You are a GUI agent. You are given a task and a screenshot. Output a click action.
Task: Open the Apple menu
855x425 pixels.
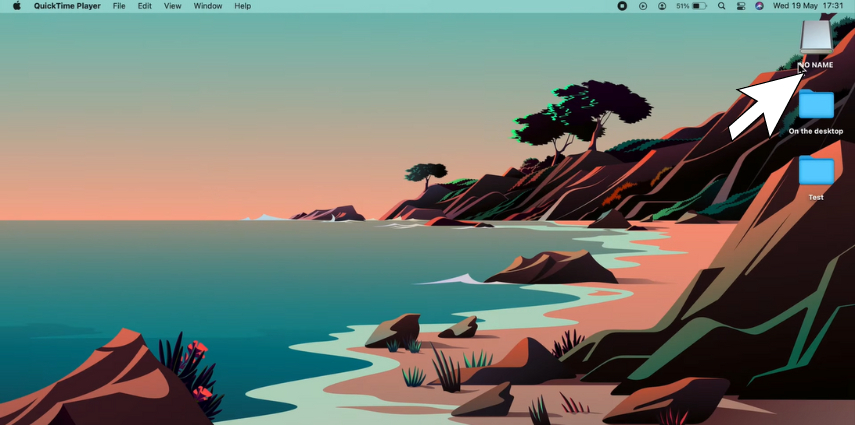pos(16,6)
